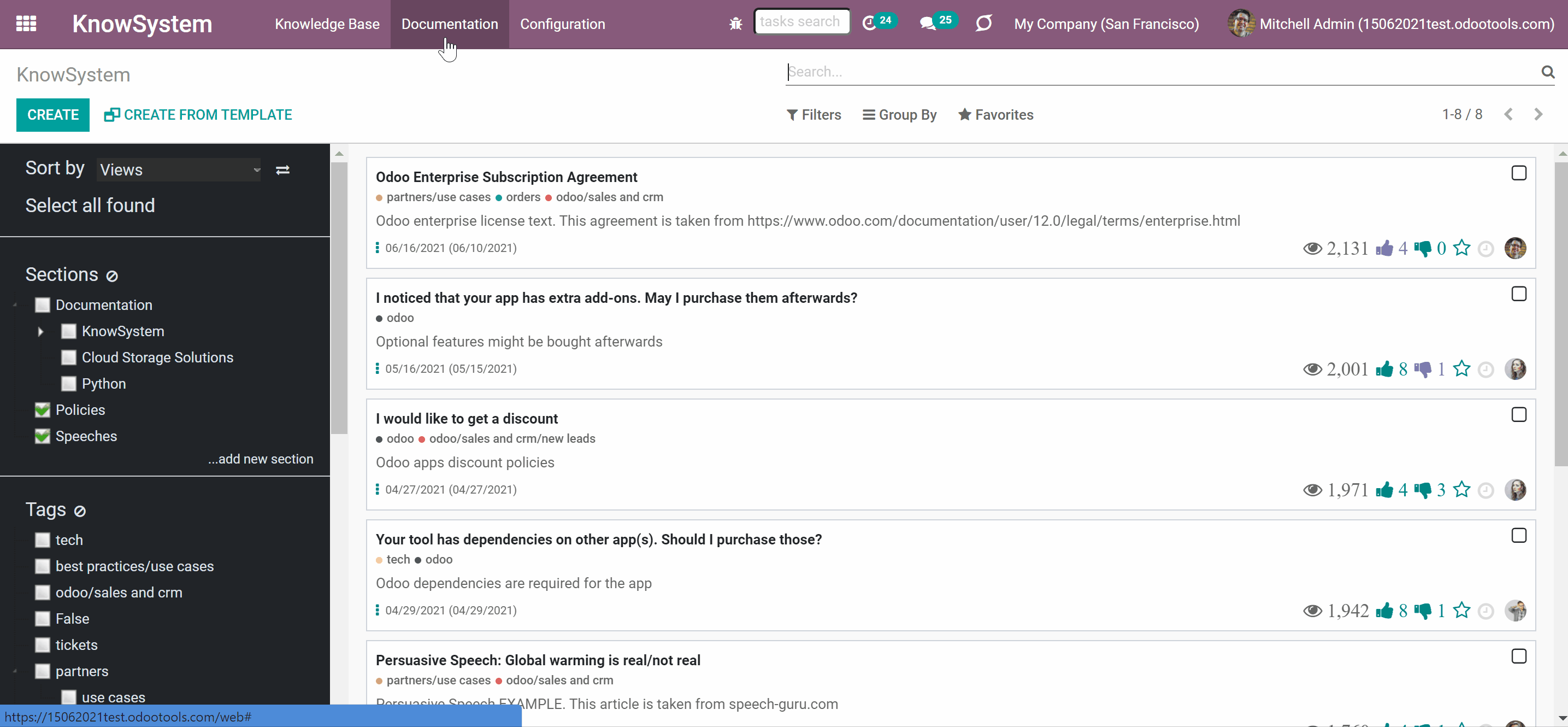This screenshot has width=1568, height=727.
Task: Star the discount article as favorite
Action: (x=1461, y=489)
